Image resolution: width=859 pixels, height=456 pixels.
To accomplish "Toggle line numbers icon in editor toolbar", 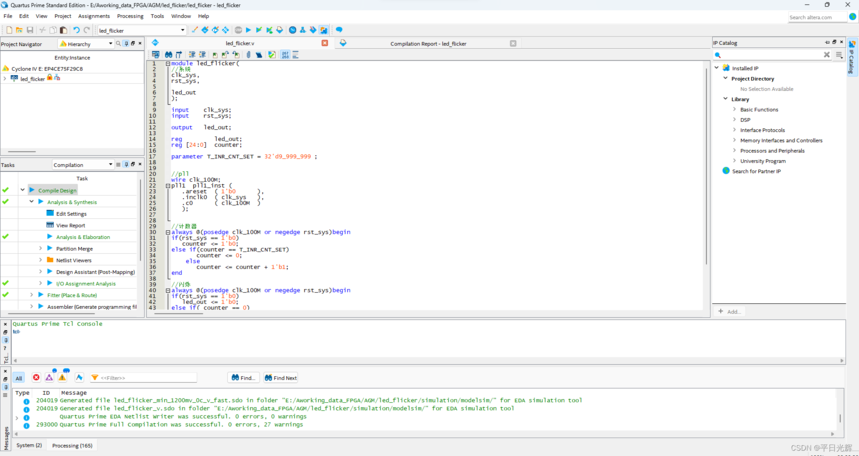I will click(285, 55).
